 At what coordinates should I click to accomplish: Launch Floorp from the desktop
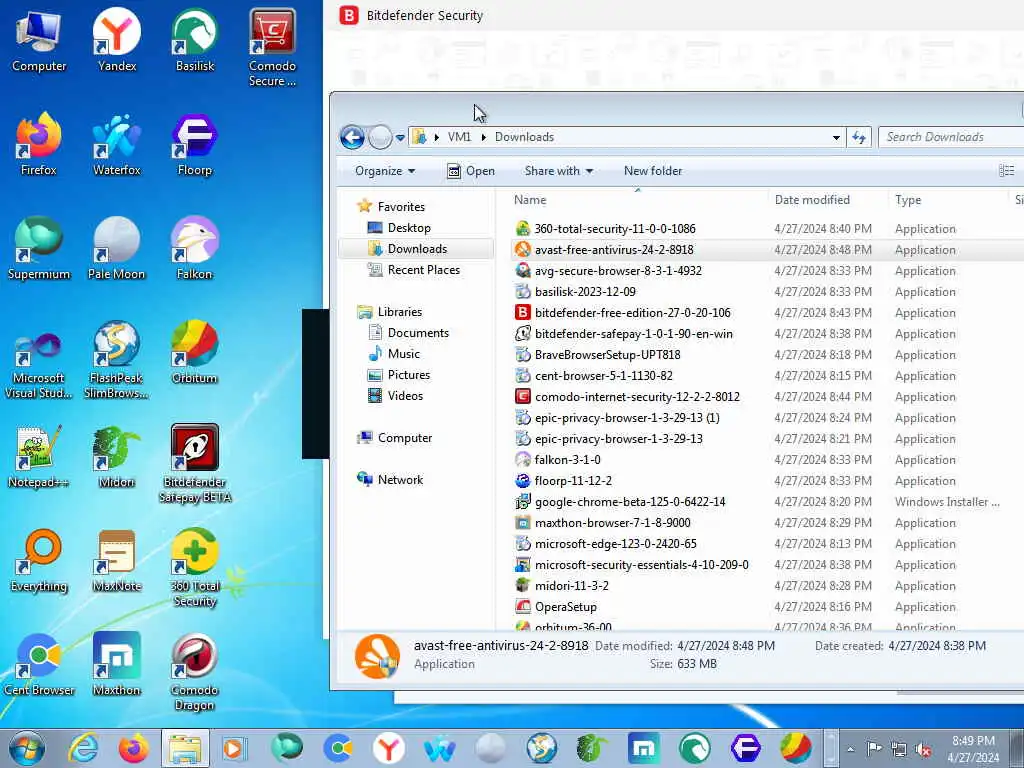[x=195, y=144]
